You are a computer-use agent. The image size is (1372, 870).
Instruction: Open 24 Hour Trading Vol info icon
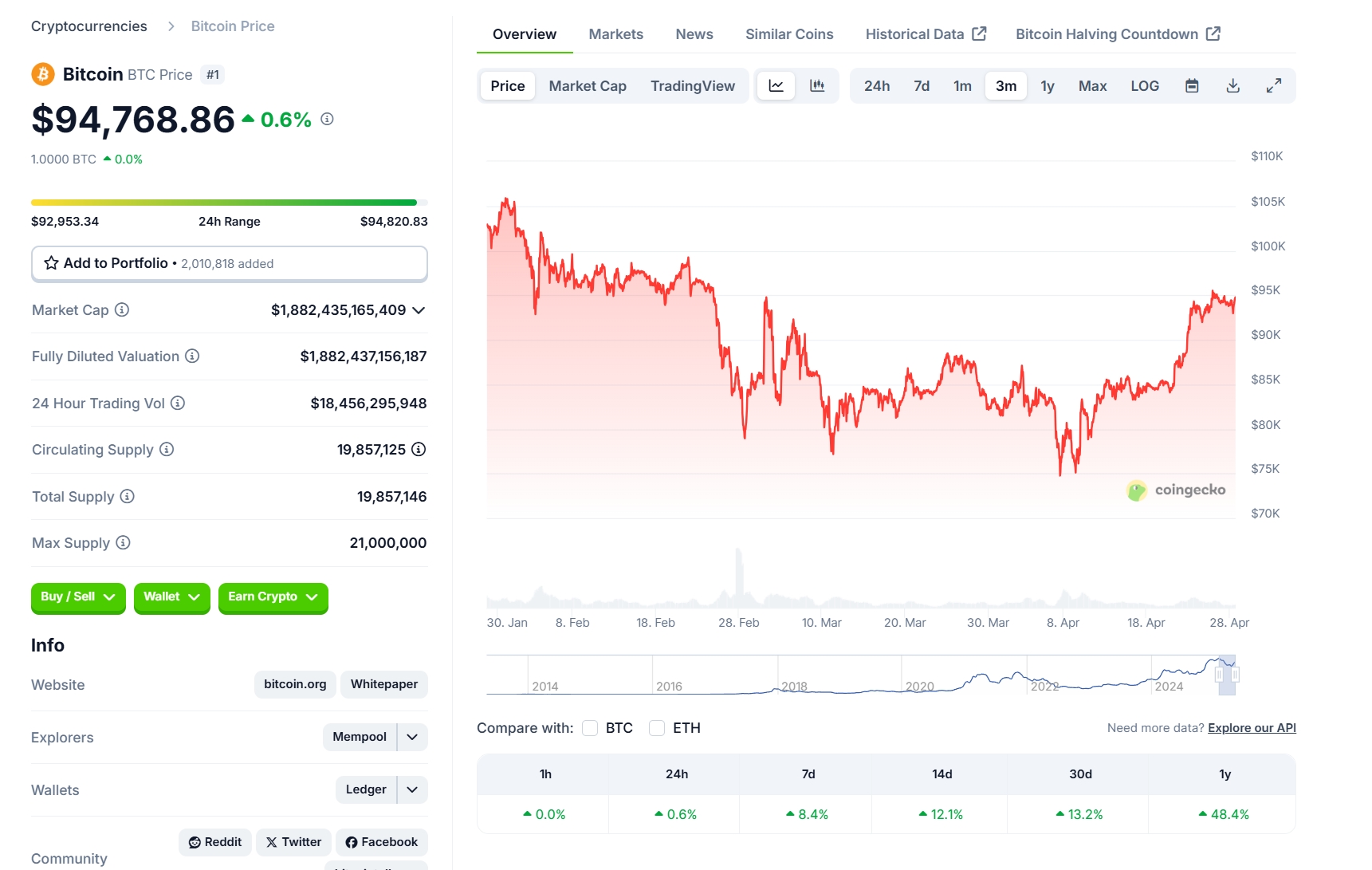[178, 403]
